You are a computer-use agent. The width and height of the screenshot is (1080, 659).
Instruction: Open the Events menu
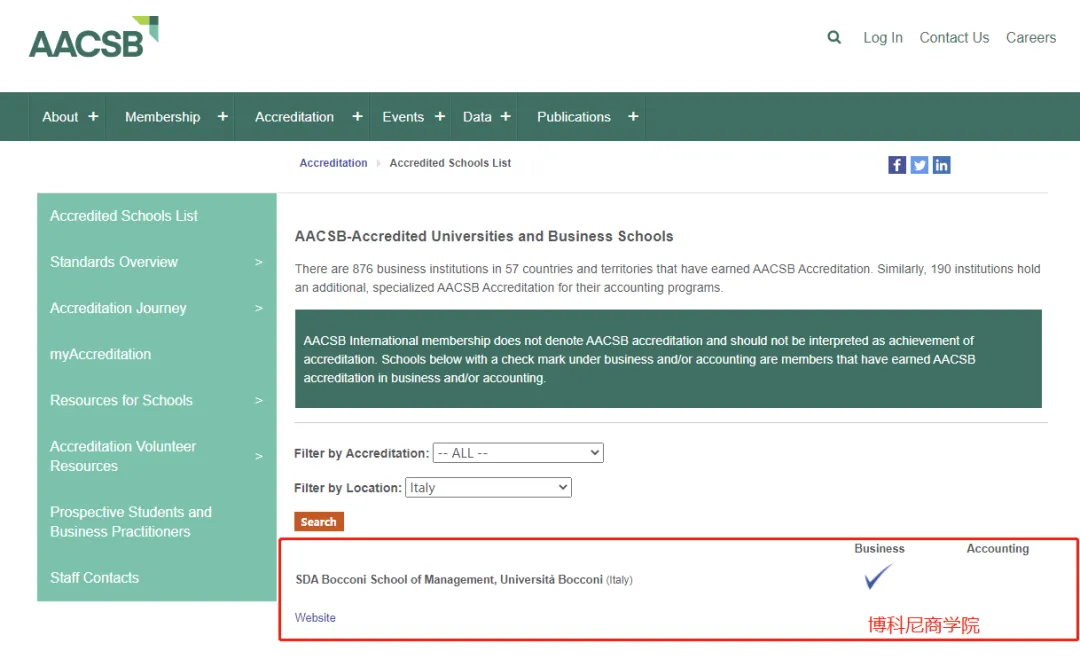[403, 117]
